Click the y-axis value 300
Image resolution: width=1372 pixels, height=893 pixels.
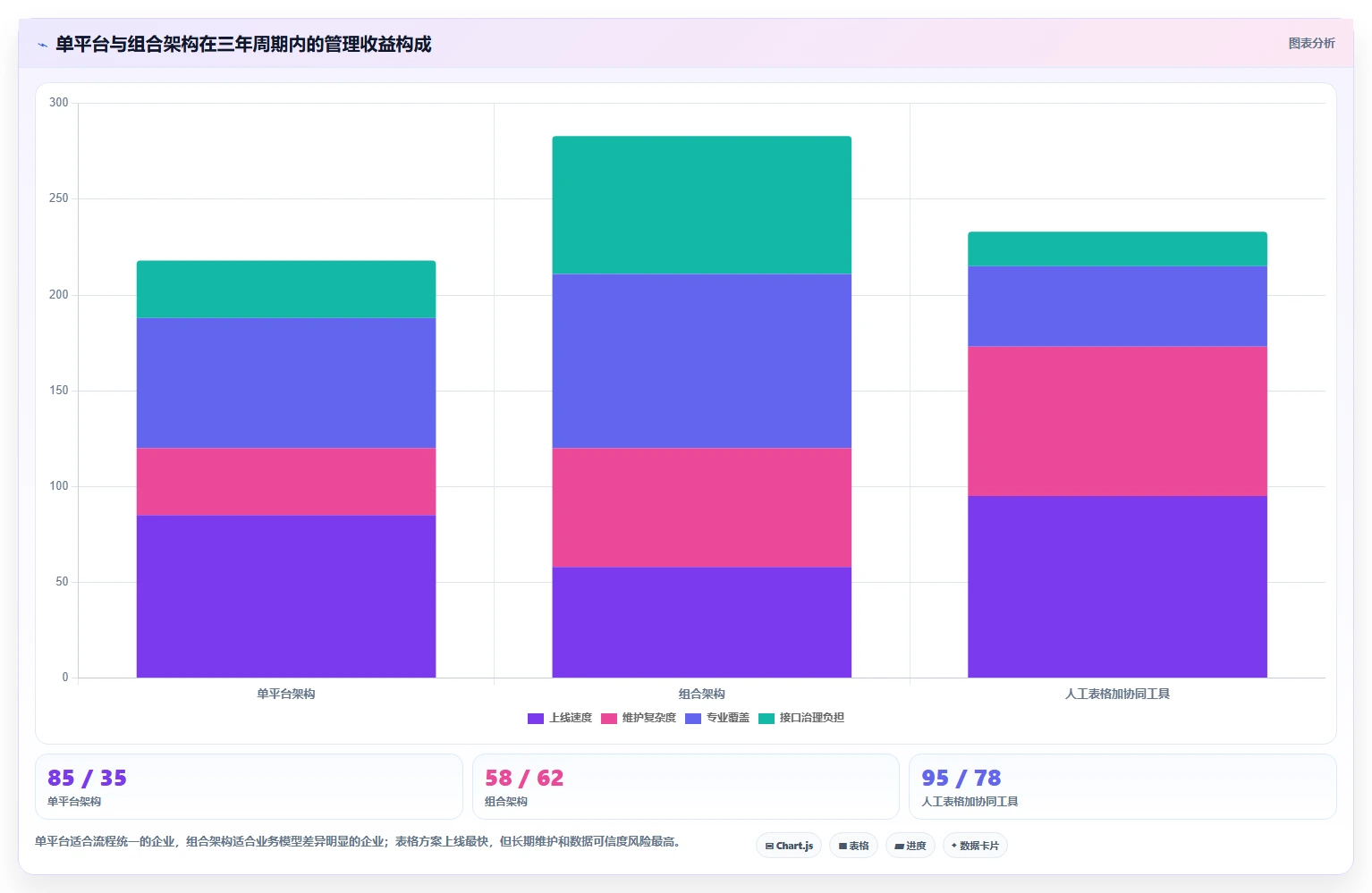click(59, 103)
